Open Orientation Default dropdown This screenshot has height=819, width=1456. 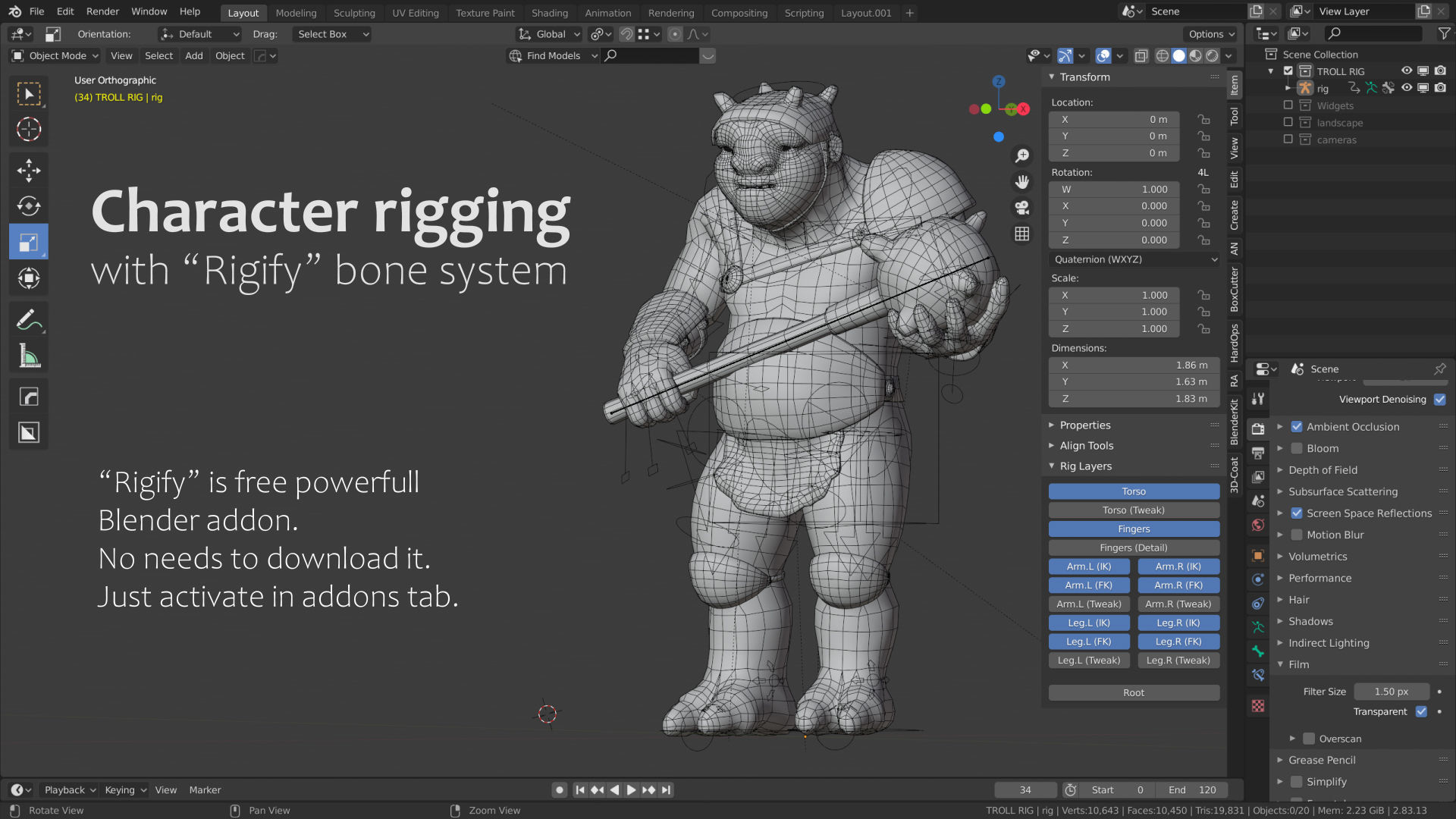(200, 34)
